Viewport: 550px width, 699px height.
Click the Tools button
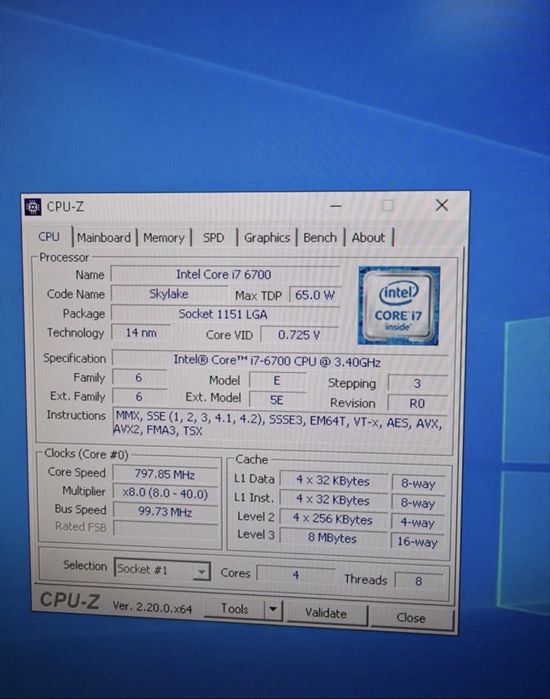pyautogui.click(x=234, y=609)
